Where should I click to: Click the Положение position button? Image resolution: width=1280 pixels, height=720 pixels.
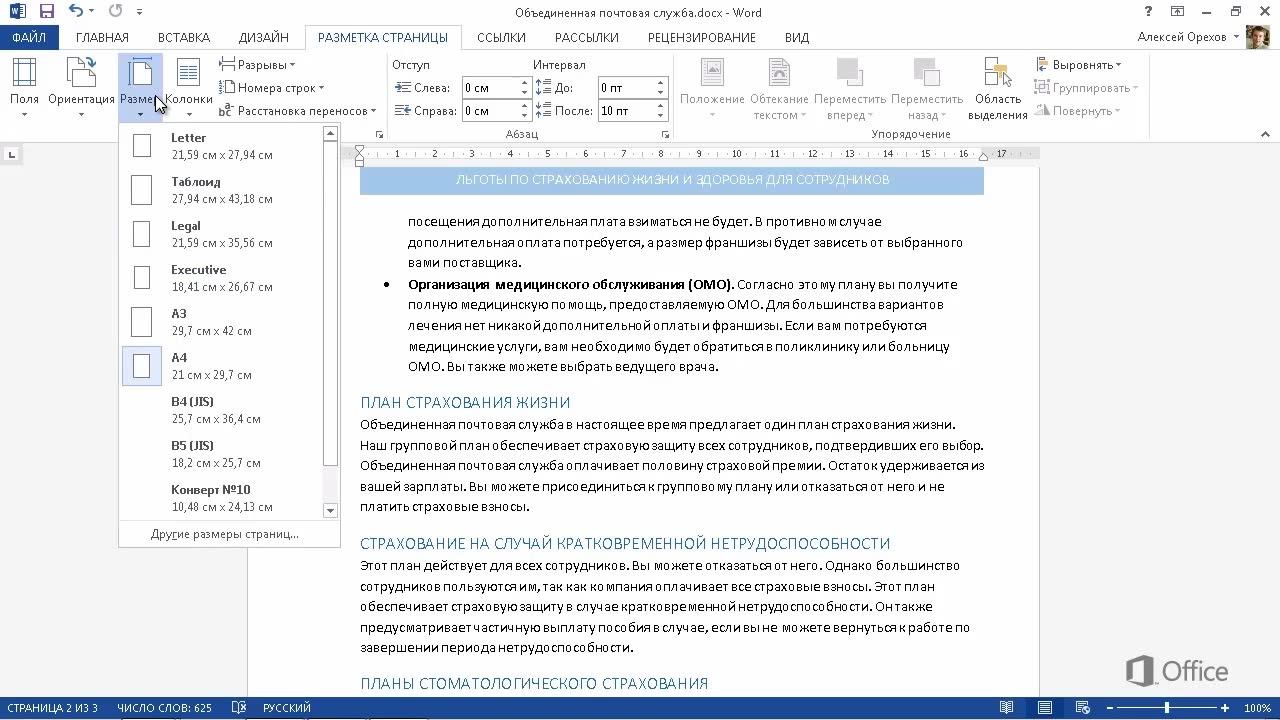712,88
